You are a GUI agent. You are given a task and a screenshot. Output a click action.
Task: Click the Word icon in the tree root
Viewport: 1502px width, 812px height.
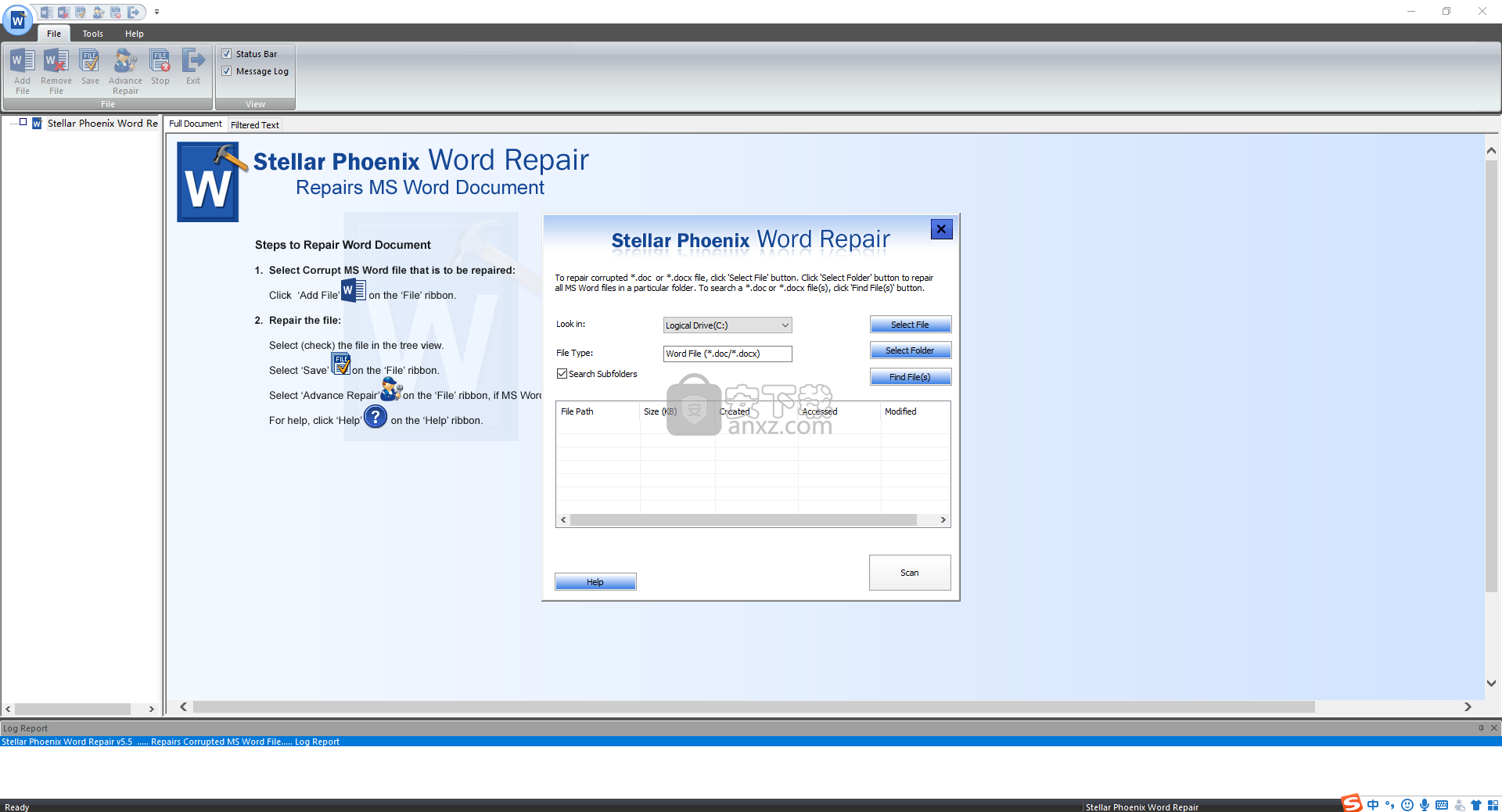point(37,124)
